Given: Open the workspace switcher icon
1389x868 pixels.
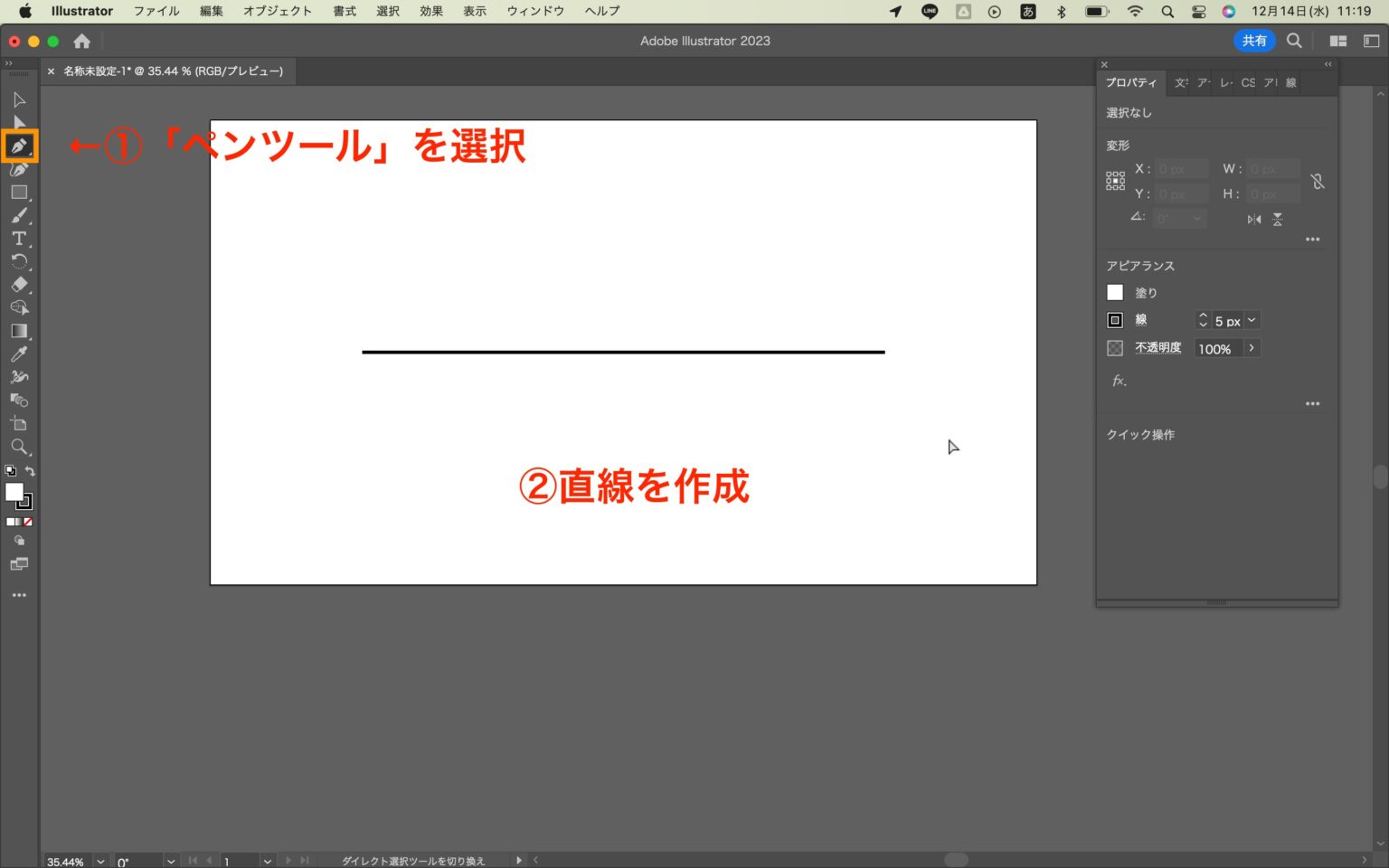Looking at the screenshot, I should 1371,41.
